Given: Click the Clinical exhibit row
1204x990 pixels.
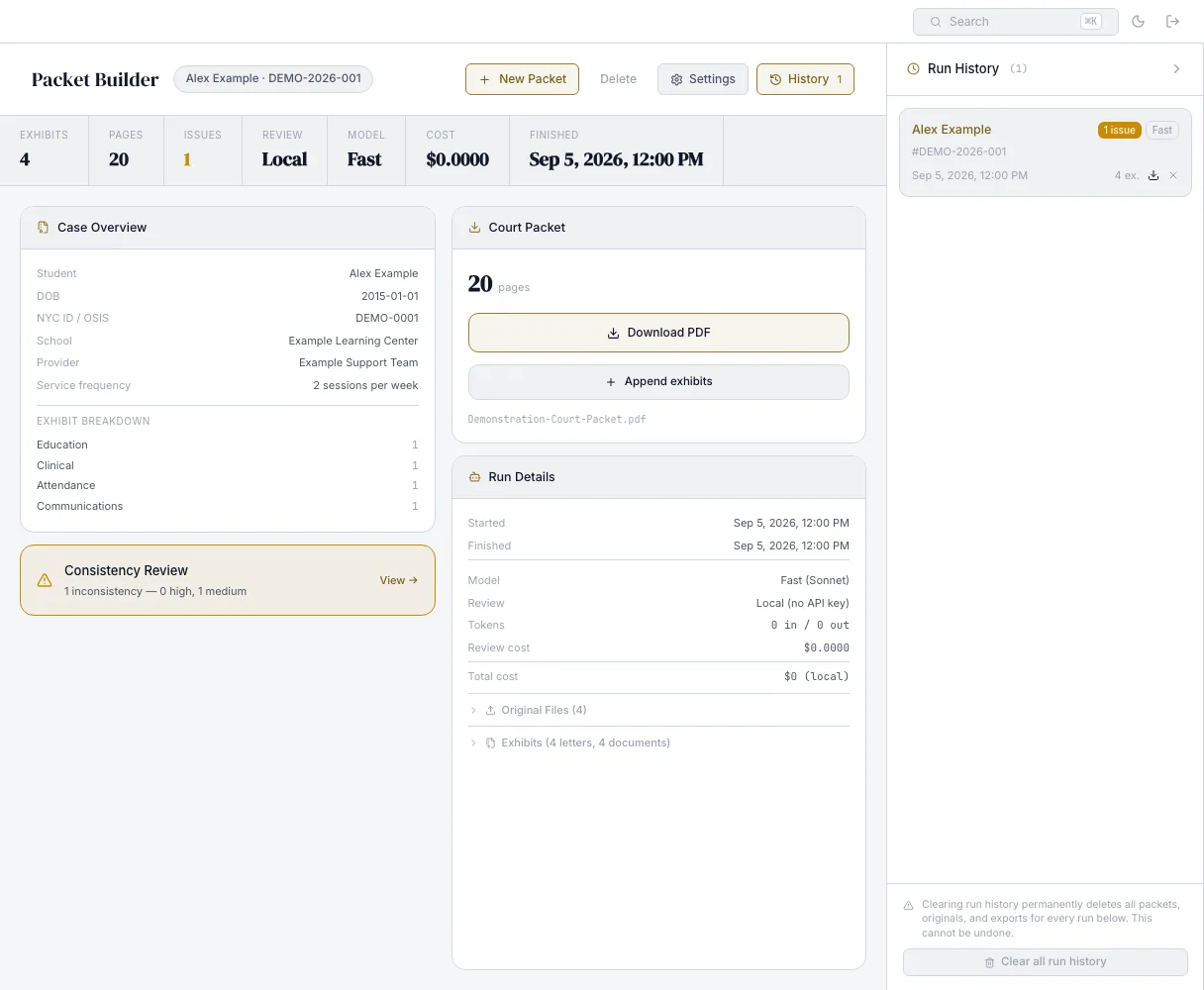Looking at the screenshot, I should [x=227, y=465].
